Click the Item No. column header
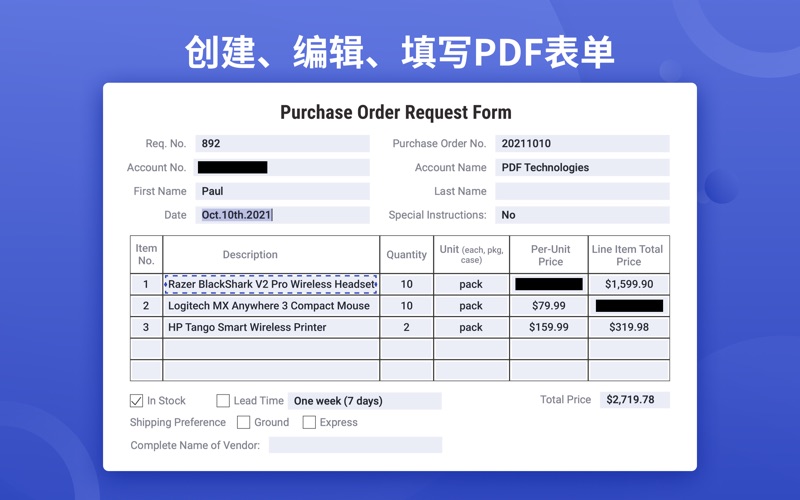Screen dimensions: 800x500 pyautogui.click(x=146, y=254)
